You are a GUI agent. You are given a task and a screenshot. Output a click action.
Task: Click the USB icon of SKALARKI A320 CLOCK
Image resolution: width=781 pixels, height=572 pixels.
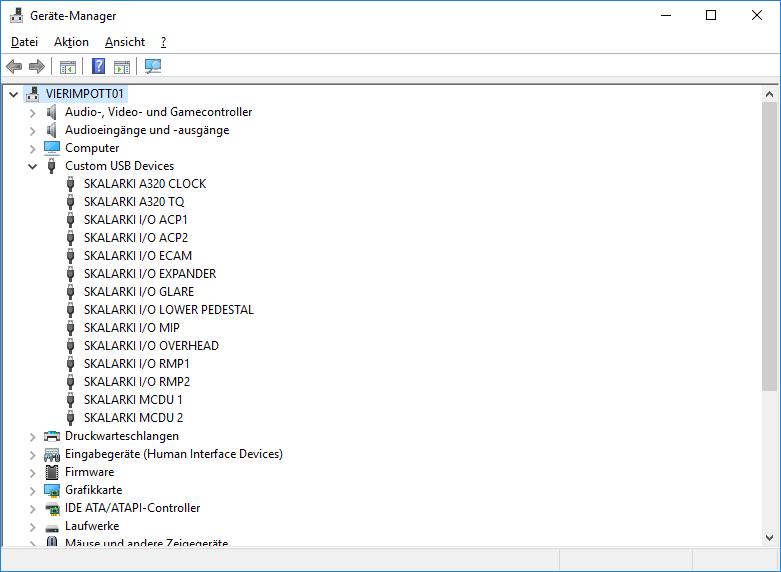[x=70, y=184]
